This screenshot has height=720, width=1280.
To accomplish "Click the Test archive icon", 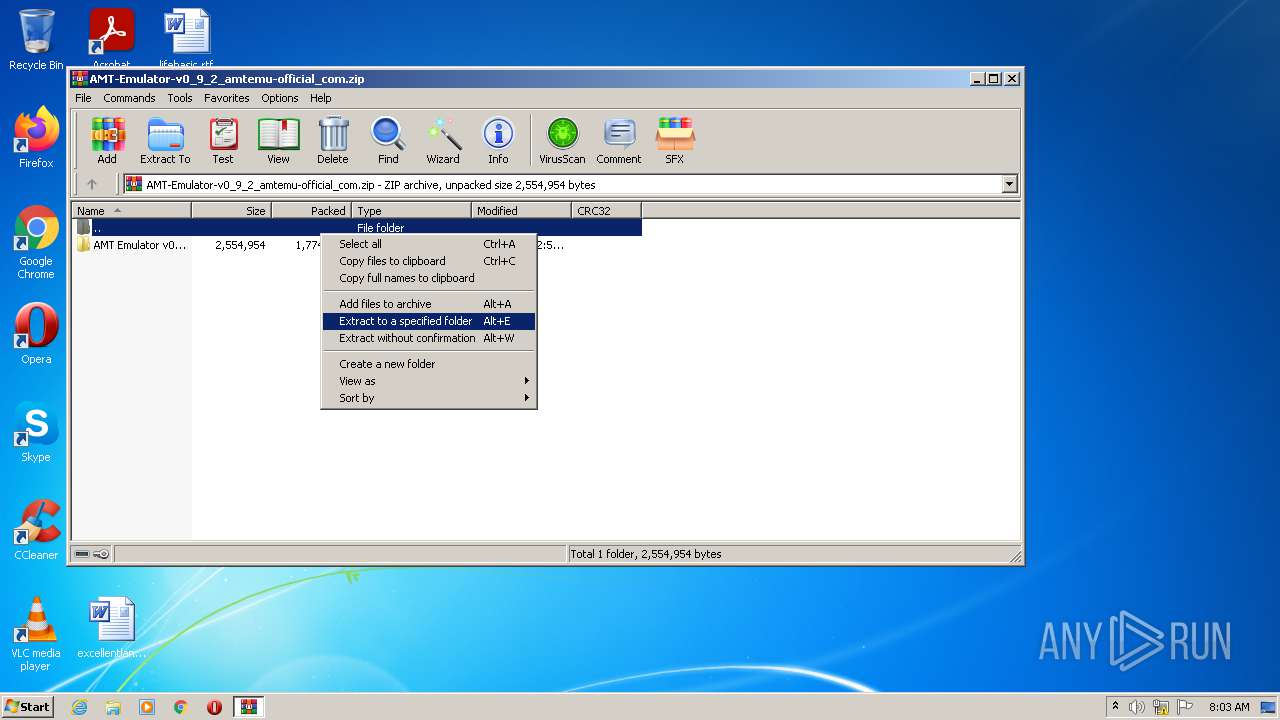I will coord(223,140).
